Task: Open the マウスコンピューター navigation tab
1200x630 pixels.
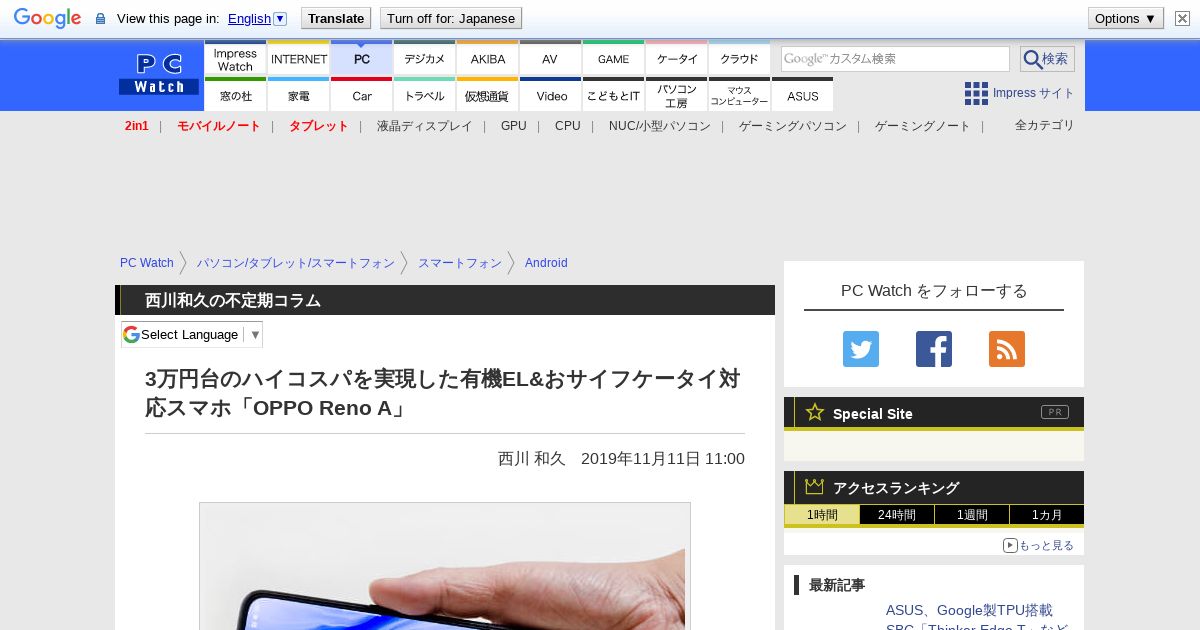Action: pyautogui.click(x=740, y=95)
